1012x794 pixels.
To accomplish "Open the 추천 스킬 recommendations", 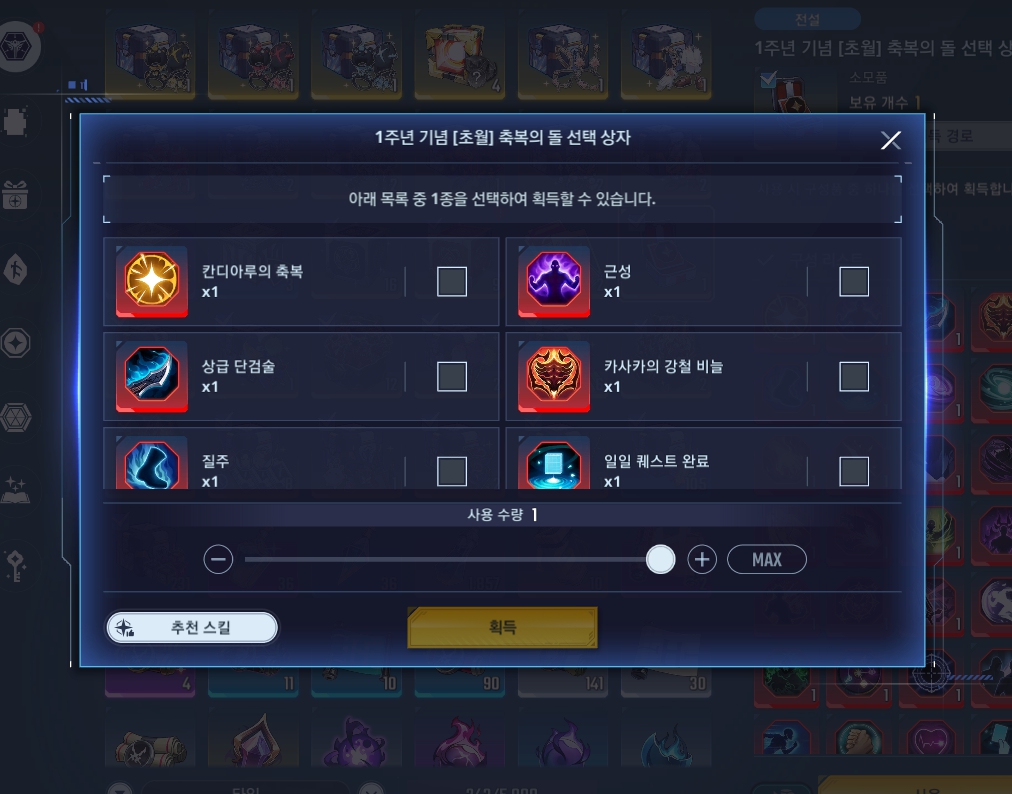I will [192, 627].
